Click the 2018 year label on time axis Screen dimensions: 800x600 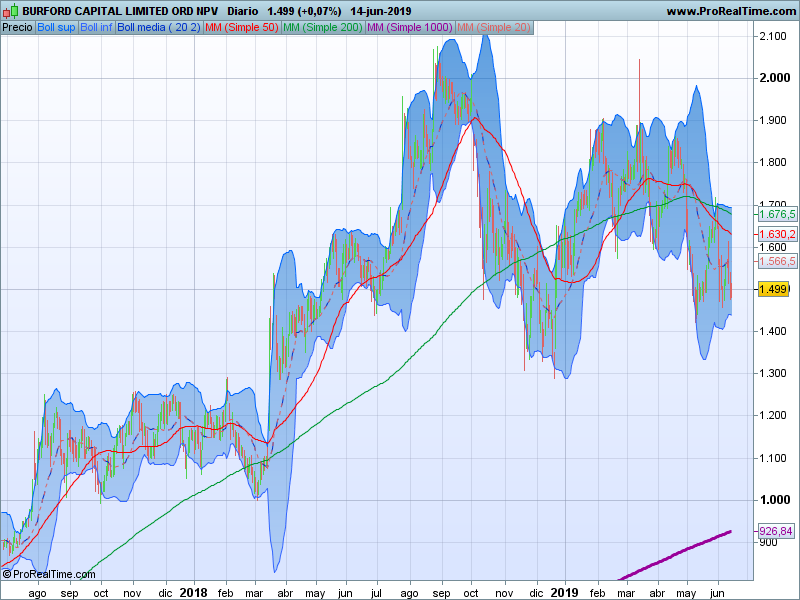tap(194, 593)
